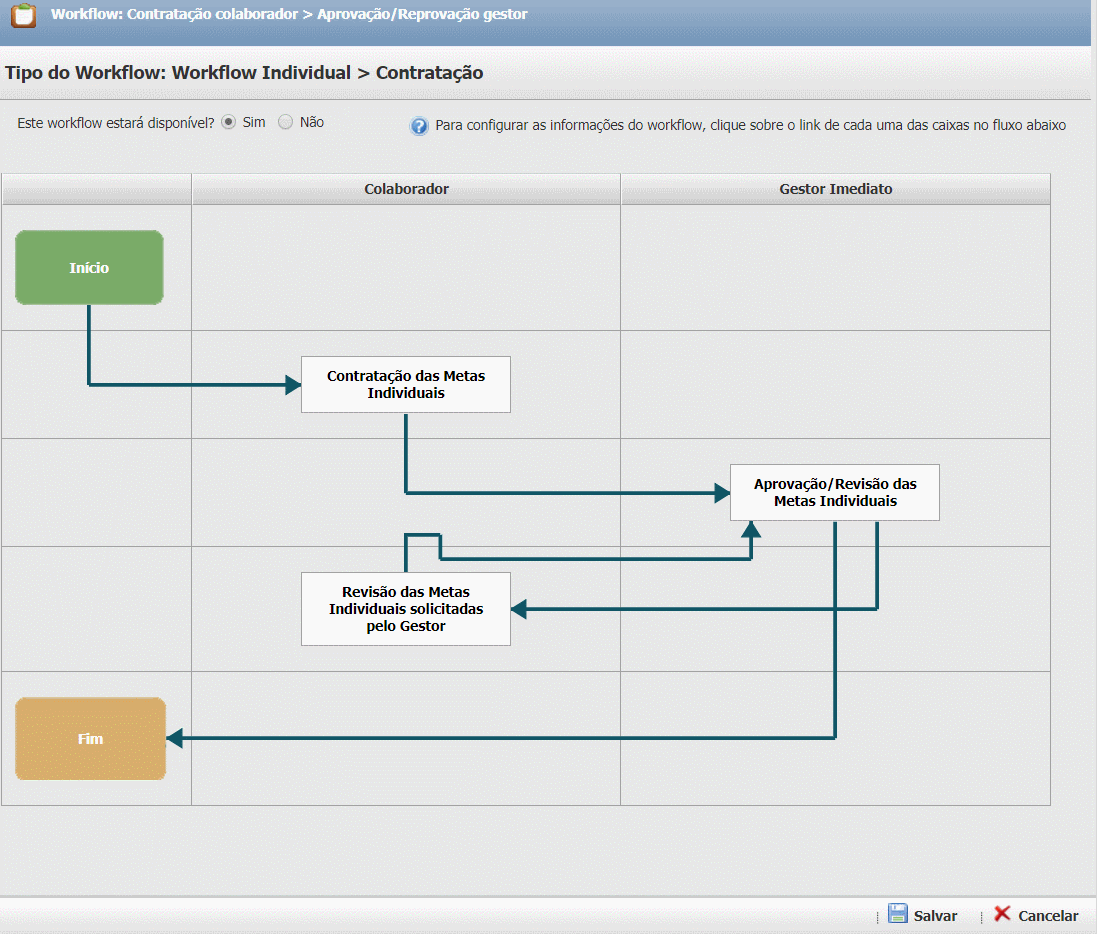The width and height of the screenshot is (1097, 934).
Task: Click arrowhead entering Contratação das Metas box
Action: (293, 384)
